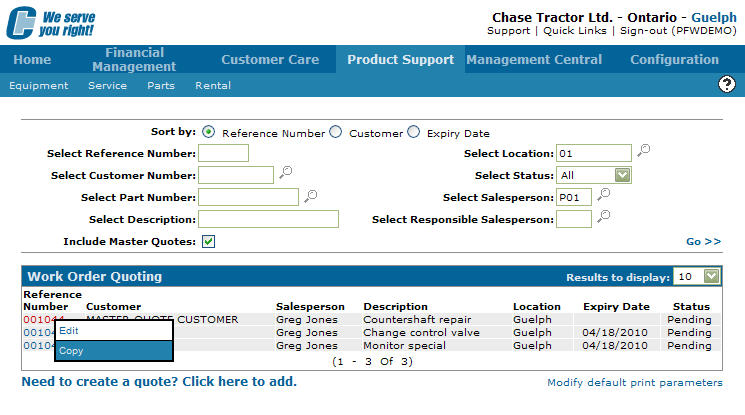Image resolution: width=745 pixels, height=415 pixels.
Task: Click the Go >> link
Action: tap(704, 241)
